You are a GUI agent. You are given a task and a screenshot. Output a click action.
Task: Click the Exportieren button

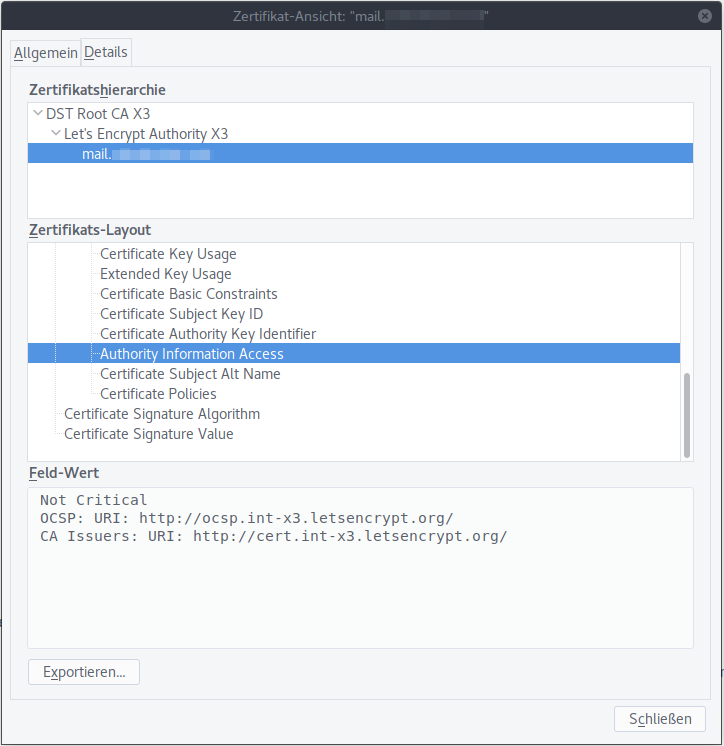point(84,672)
